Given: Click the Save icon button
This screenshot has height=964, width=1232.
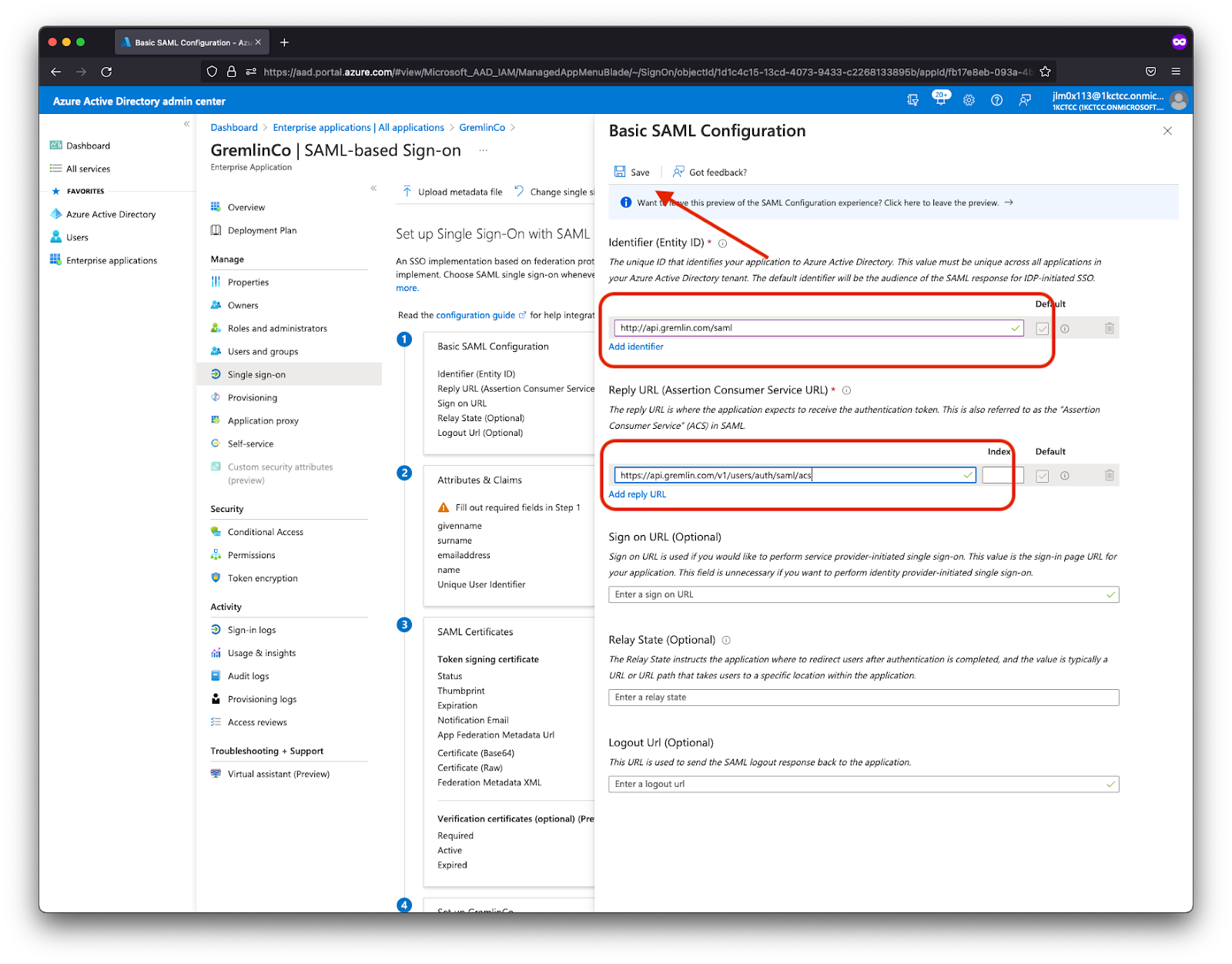Looking at the screenshot, I should click(x=631, y=172).
